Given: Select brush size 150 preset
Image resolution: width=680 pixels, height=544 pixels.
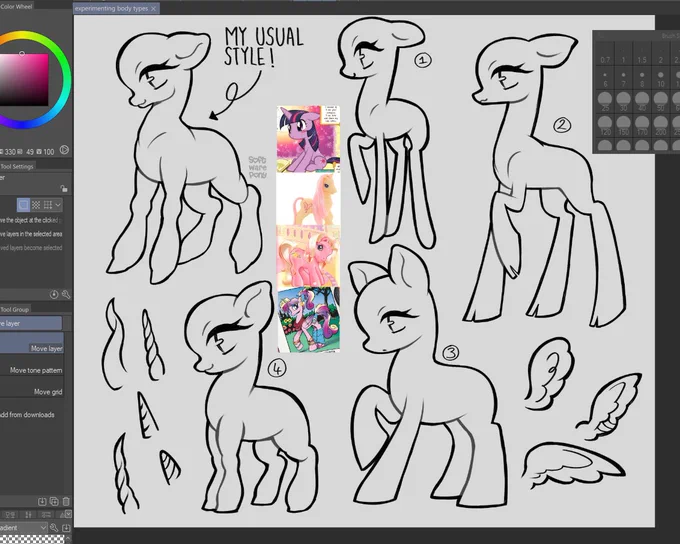Looking at the screenshot, I should point(624,126).
